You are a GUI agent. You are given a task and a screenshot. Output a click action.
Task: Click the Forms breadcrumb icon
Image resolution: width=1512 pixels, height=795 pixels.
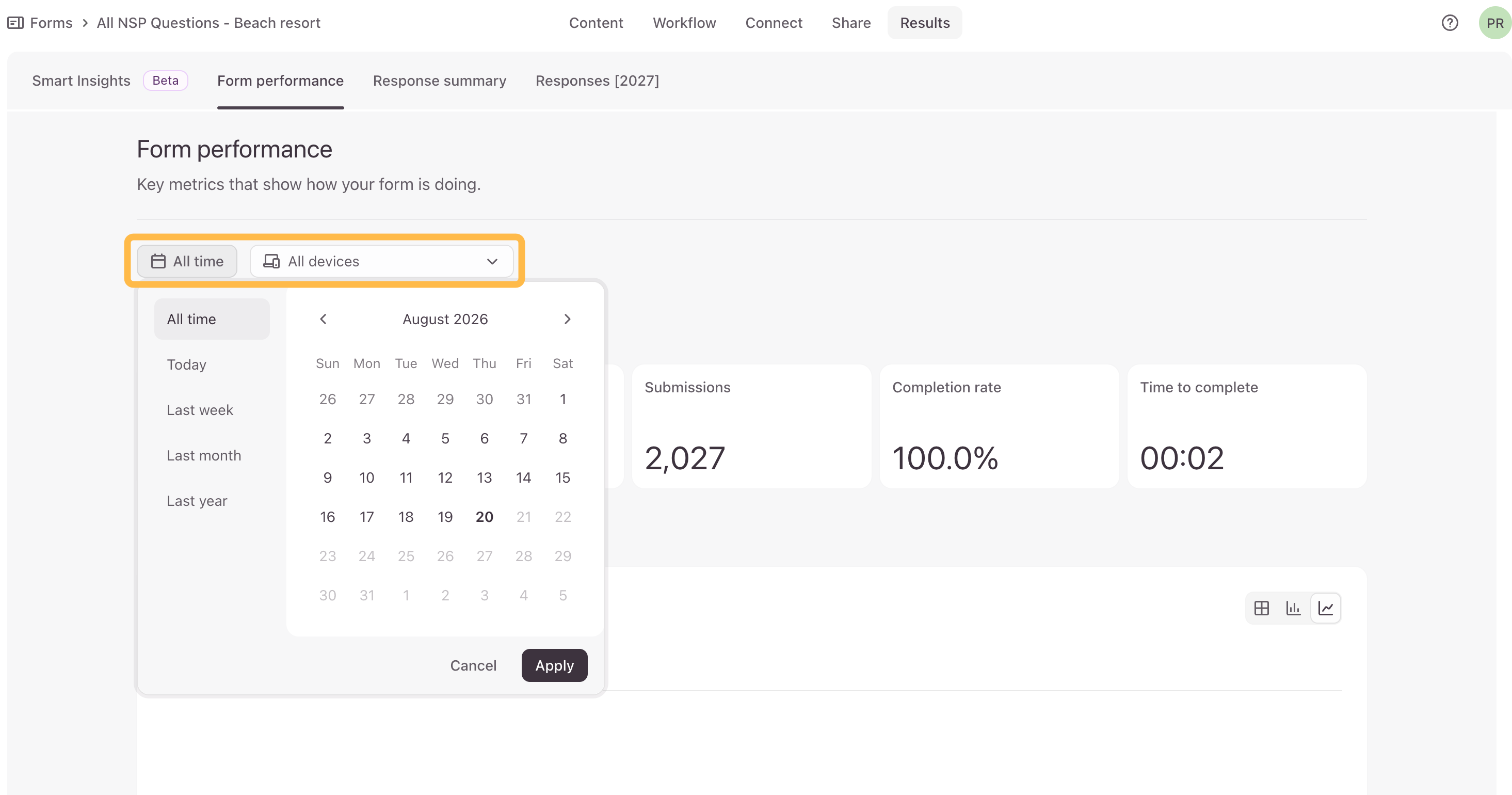15,23
